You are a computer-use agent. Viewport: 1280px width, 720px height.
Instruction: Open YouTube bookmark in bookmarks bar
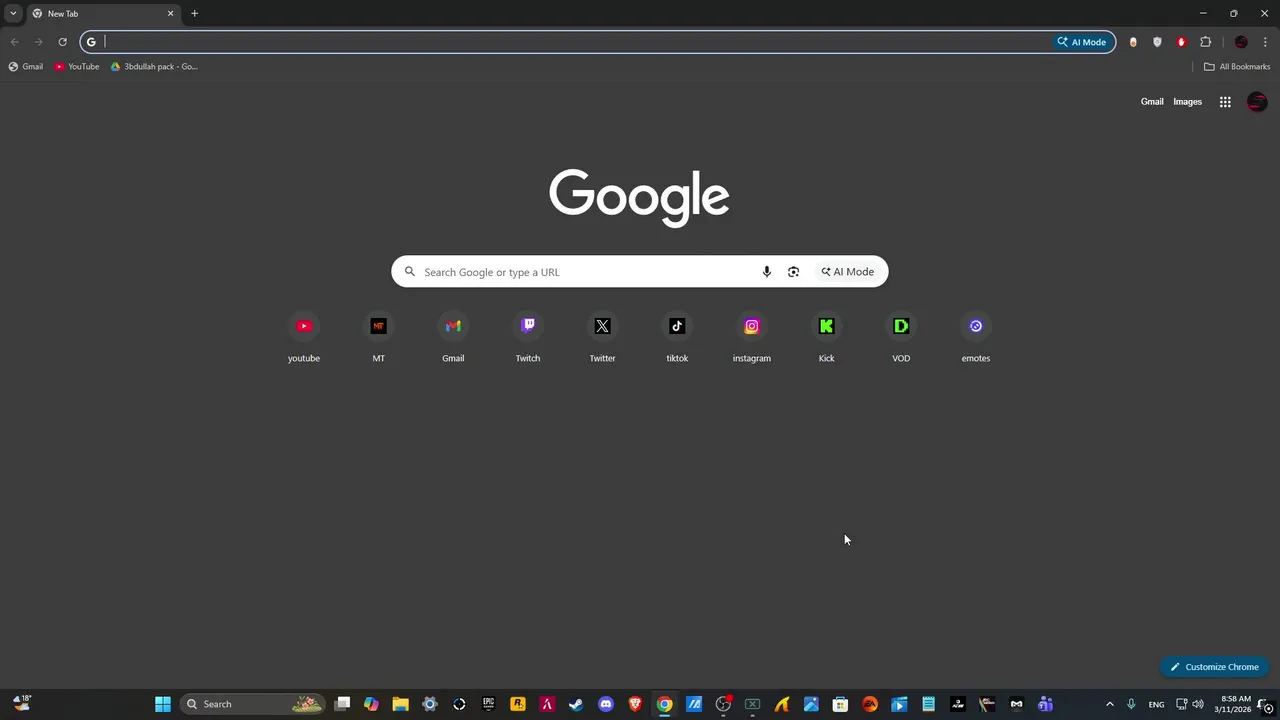[x=77, y=67]
